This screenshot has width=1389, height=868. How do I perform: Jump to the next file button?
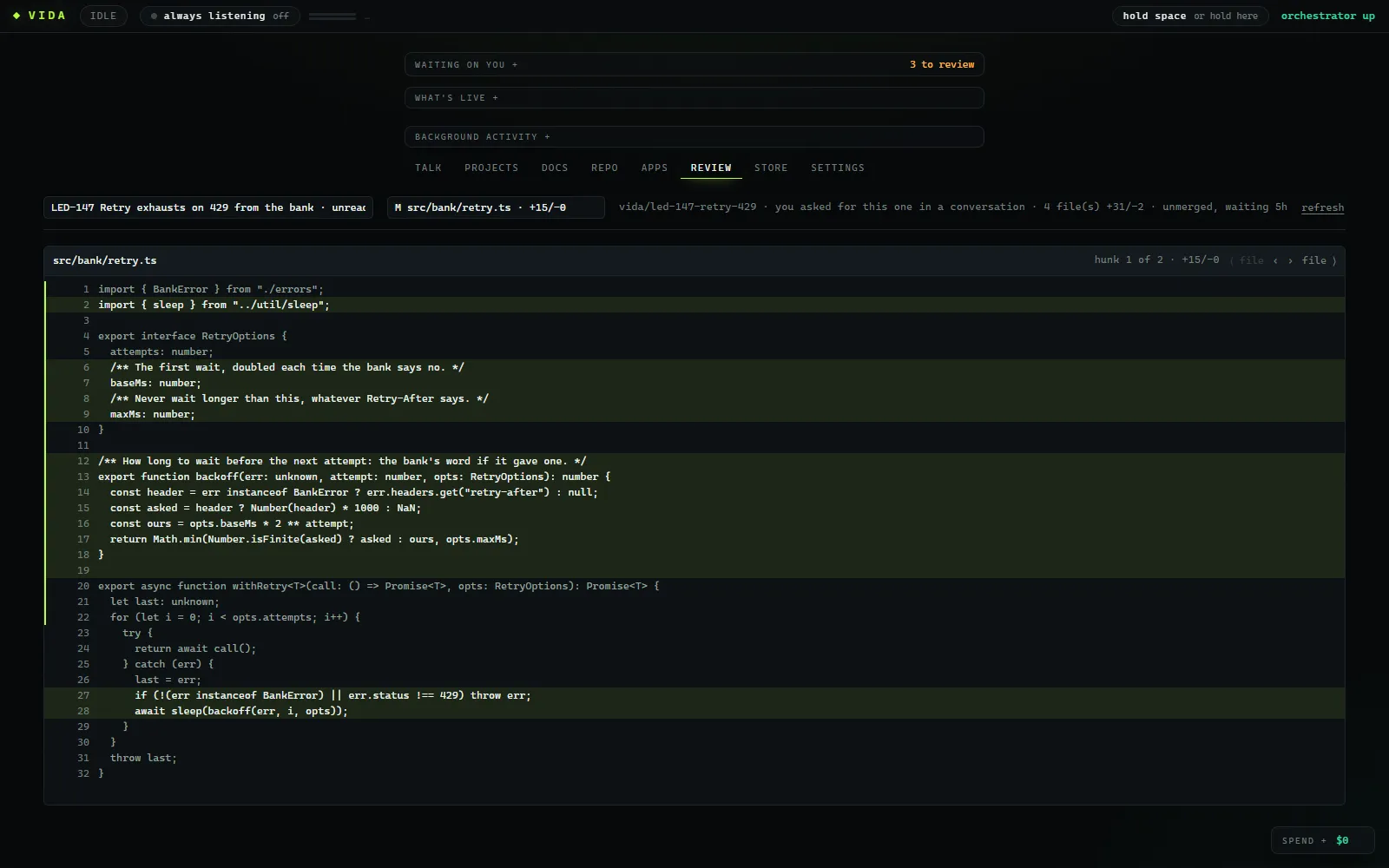pos(1319,260)
